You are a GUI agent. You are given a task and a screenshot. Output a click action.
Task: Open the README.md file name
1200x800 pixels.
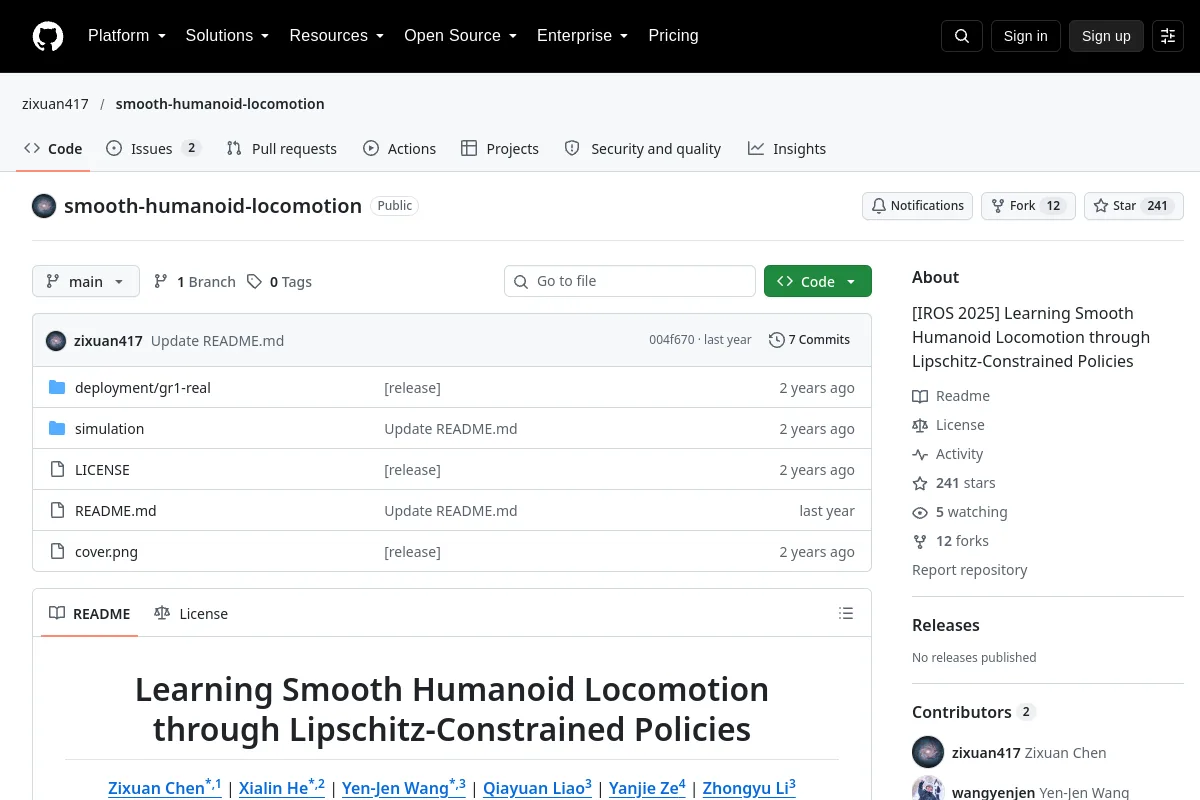click(116, 511)
